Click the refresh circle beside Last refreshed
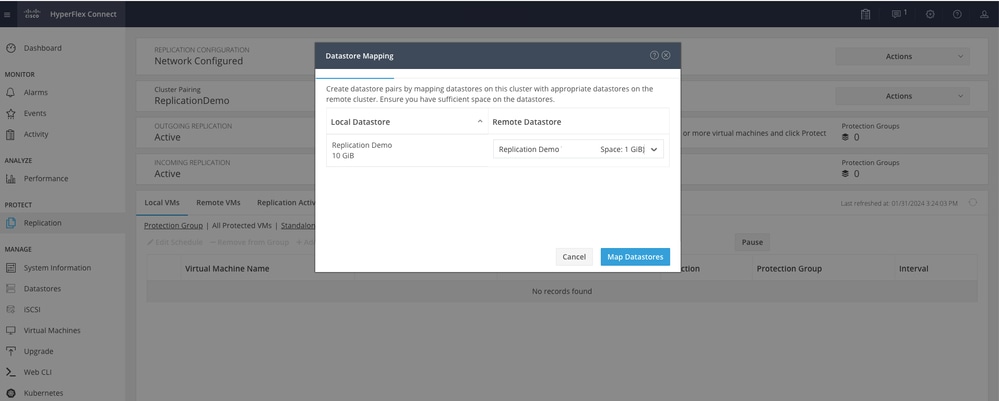This screenshot has width=999, height=401. click(x=973, y=203)
